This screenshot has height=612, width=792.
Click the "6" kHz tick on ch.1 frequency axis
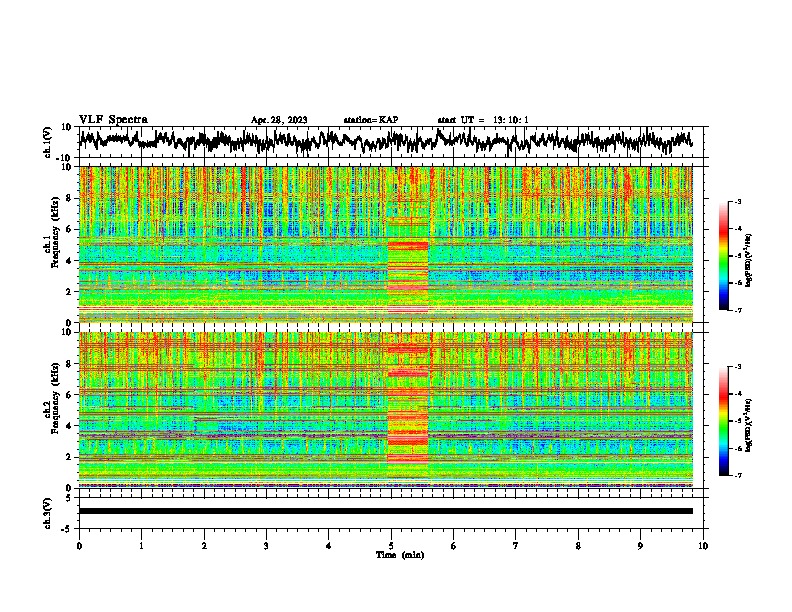[x=70, y=229]
